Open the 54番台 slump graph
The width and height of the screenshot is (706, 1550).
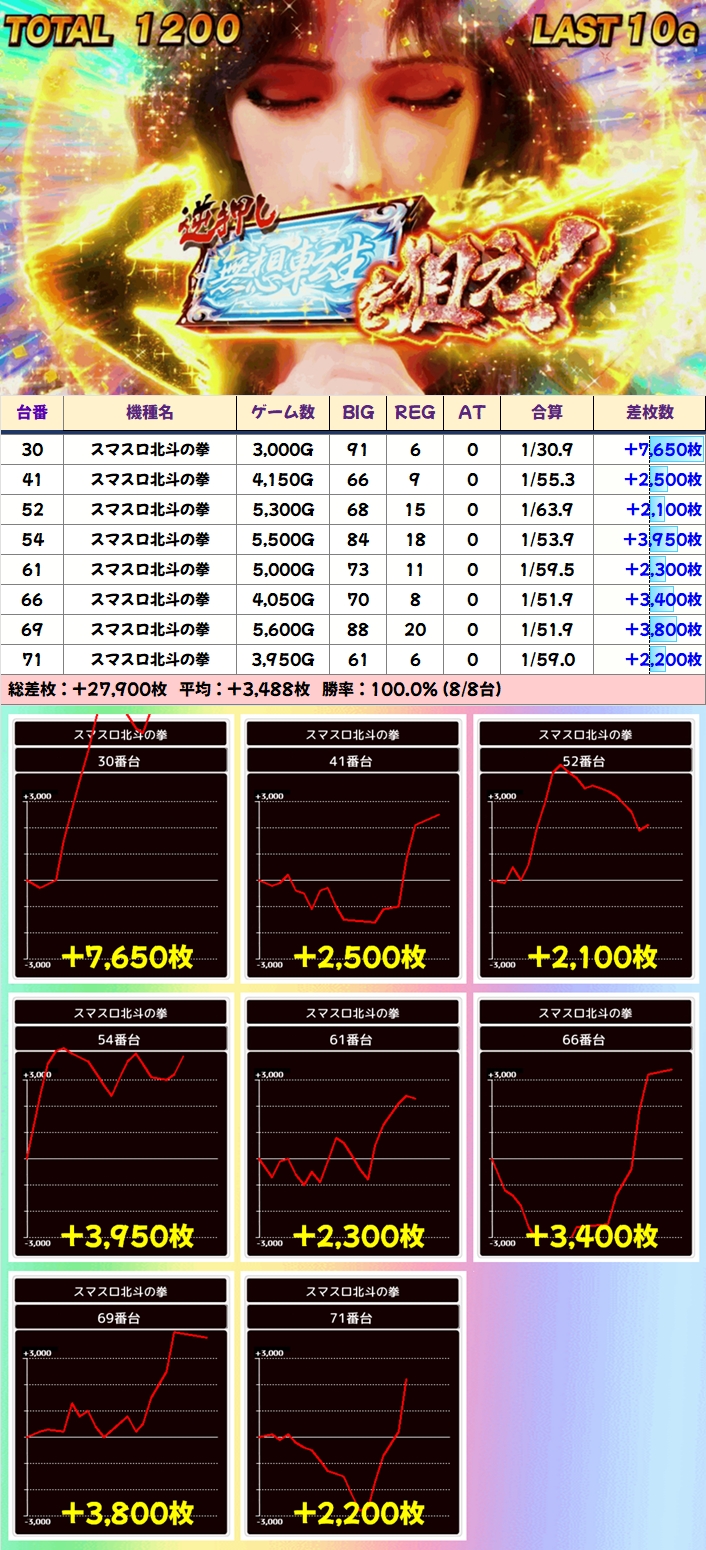click(x=122, y=1128)
